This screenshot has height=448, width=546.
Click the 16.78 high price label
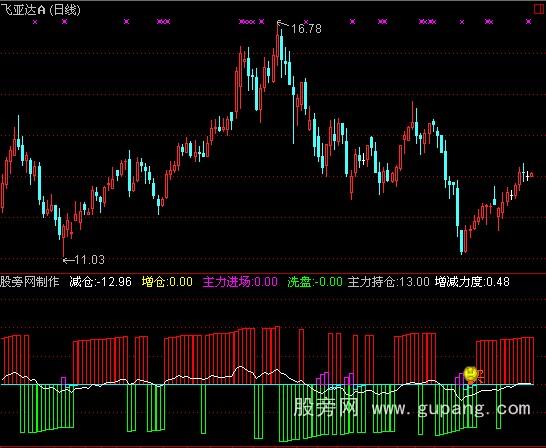point(306,29)
